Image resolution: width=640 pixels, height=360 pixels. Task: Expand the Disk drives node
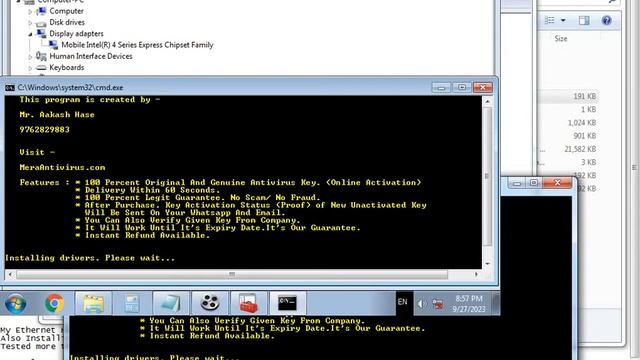30,23
